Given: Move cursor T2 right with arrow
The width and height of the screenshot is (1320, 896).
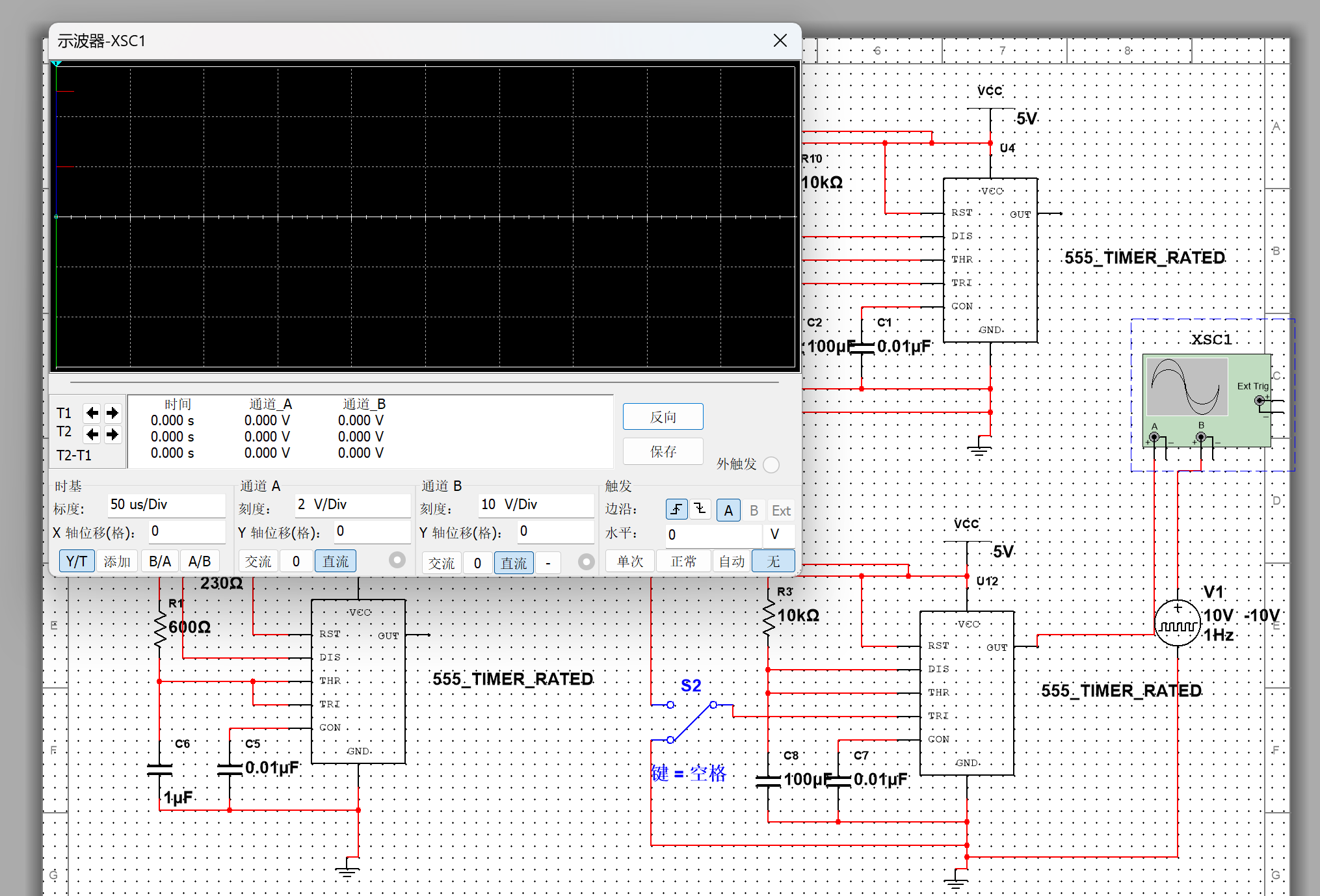Looking at the screenshot, I should [x=112, y=434].
